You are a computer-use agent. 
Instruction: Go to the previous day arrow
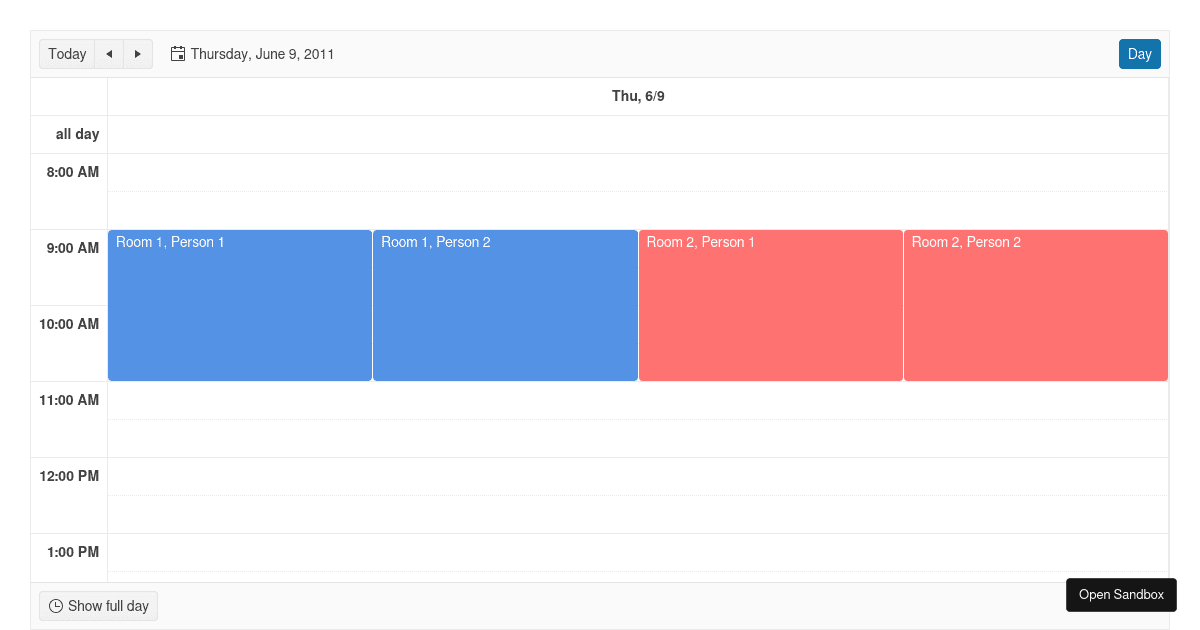(109, 54)
